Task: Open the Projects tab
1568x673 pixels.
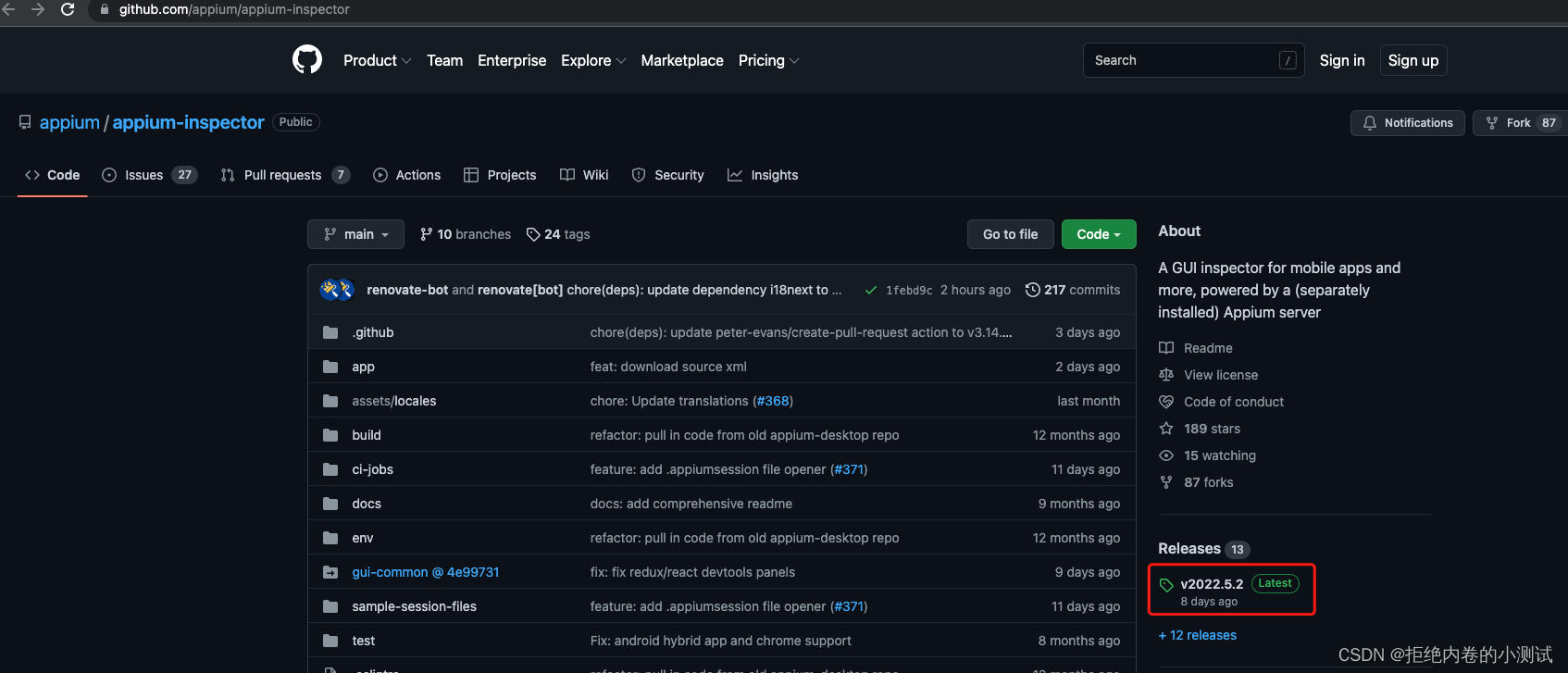Action: 500,175
